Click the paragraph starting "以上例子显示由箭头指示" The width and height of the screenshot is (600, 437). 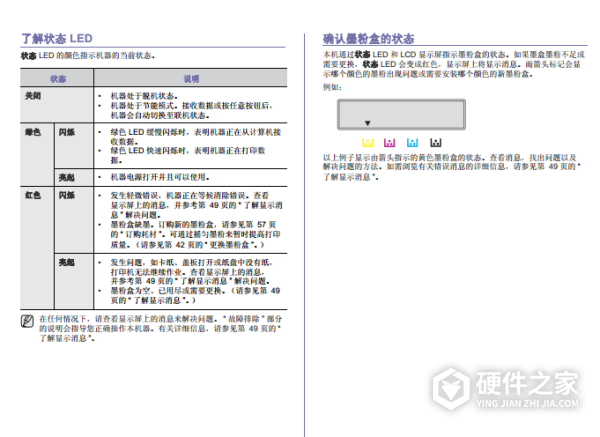click(452, 167)
